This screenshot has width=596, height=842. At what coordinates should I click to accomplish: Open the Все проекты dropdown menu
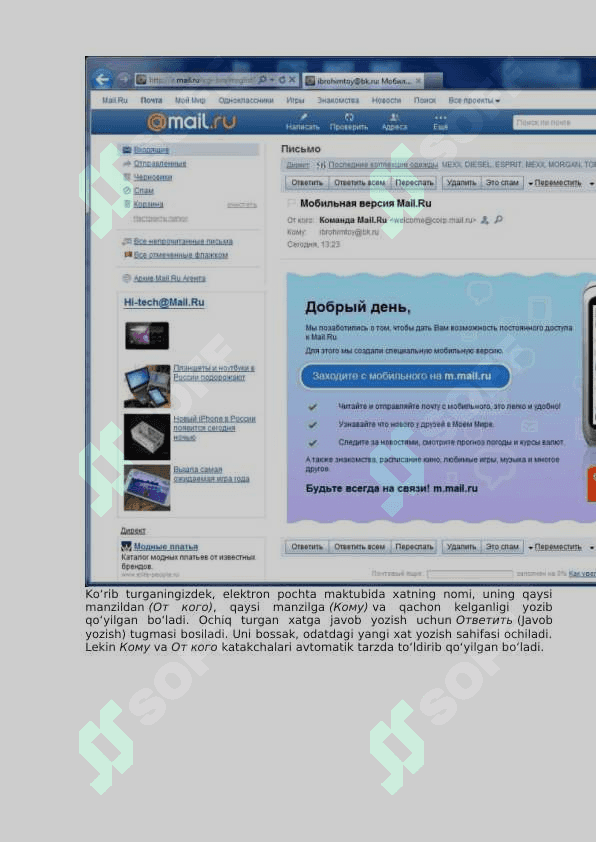(474, 100)
